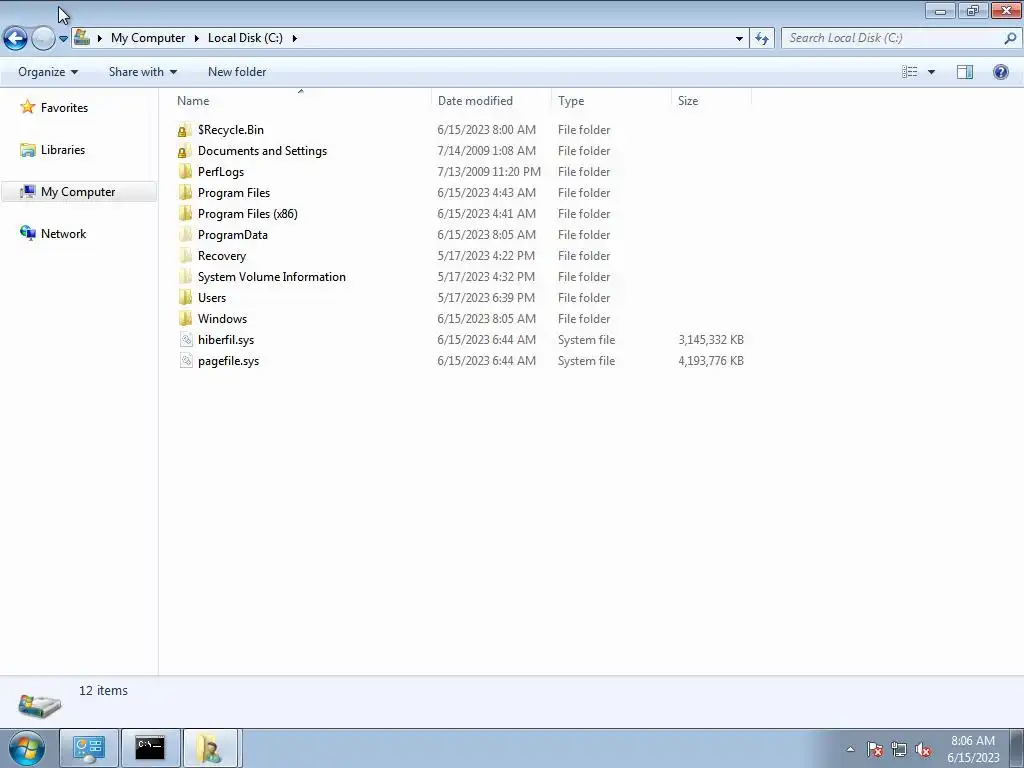Open the Windows Start menu

26,748
